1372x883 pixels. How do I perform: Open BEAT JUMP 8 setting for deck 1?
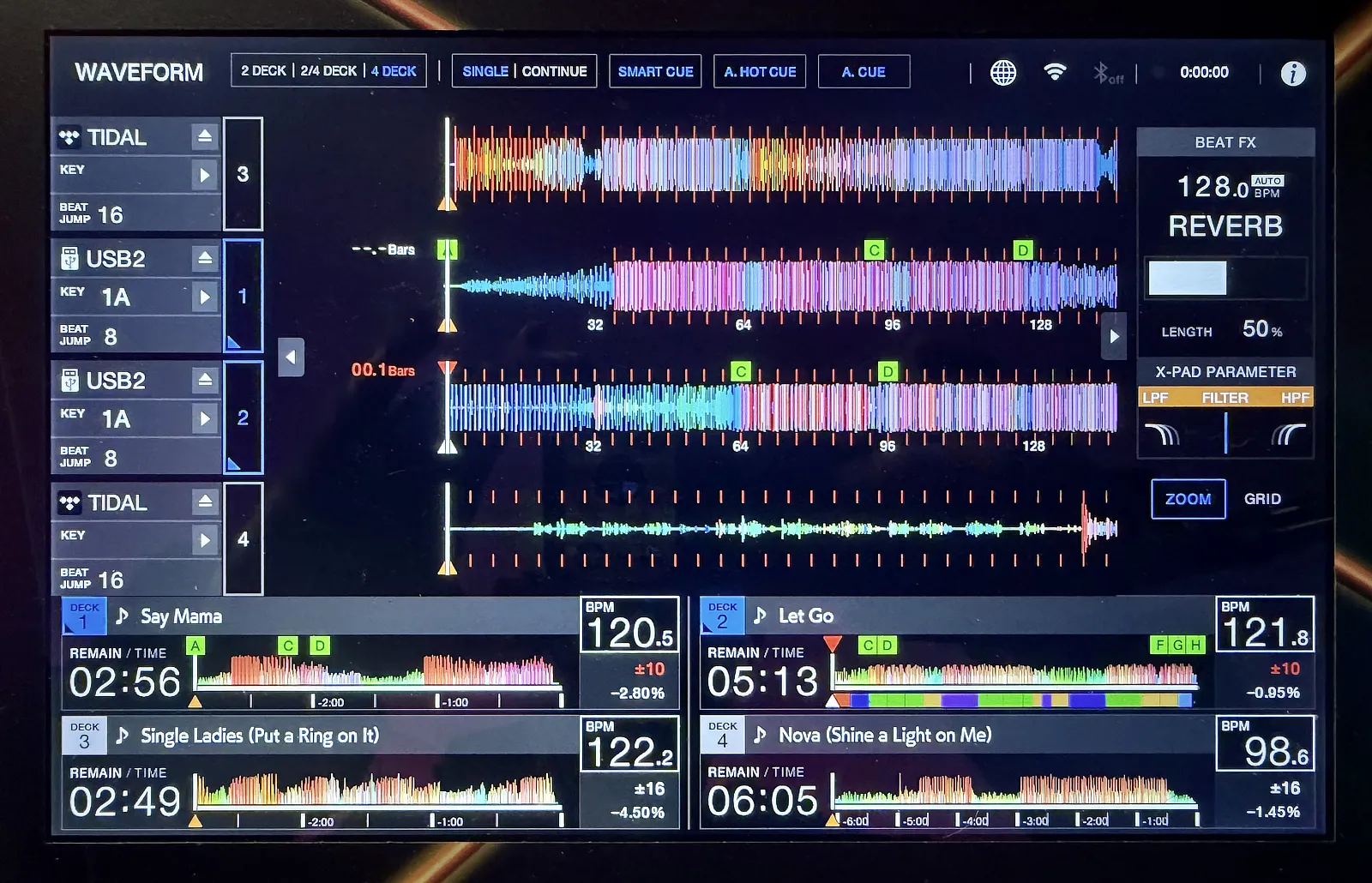(x=135, y=334)
